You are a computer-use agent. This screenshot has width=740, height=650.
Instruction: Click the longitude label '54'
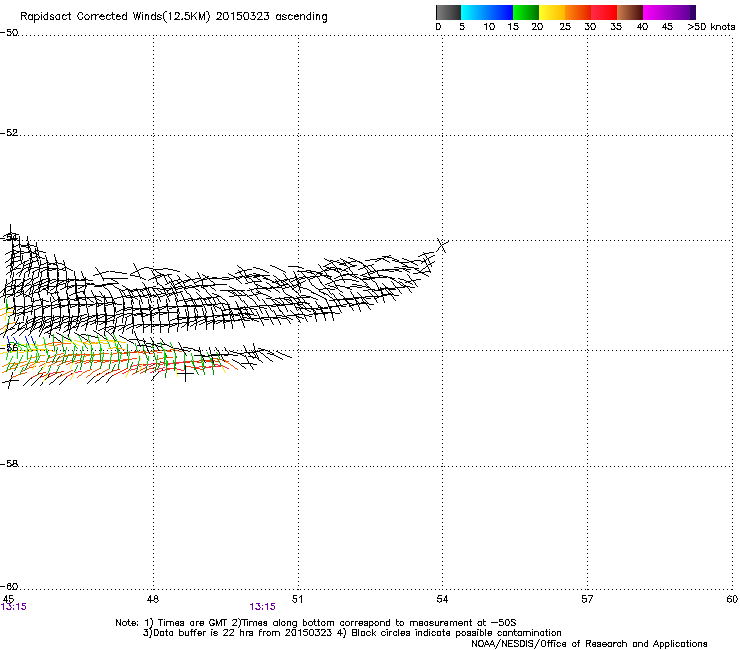442,599
